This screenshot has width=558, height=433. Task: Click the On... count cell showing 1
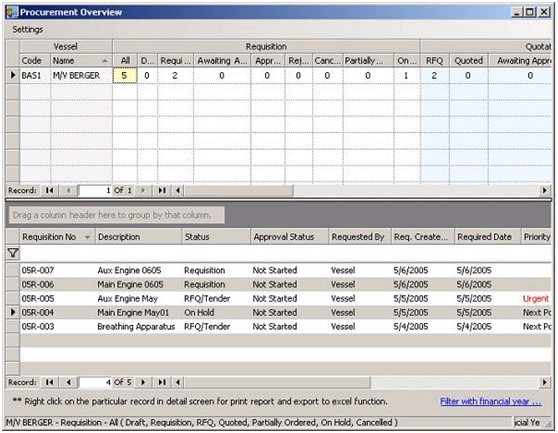click(x=406, y=75)
